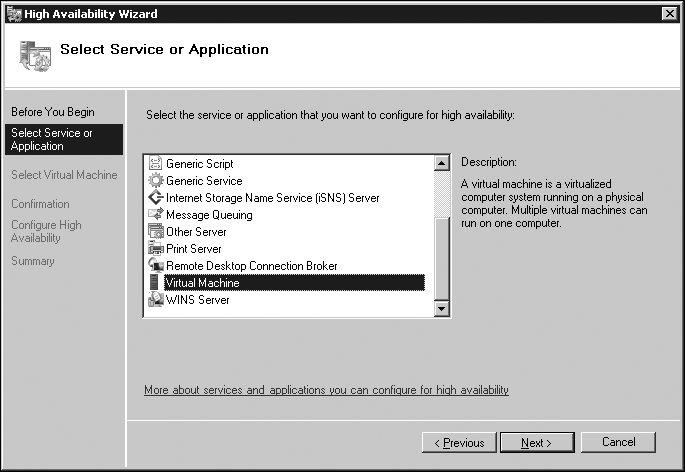Select Print Server entry
Image resolution: width=685 pixels, height=472 pixels.
[x=194, y=249]
